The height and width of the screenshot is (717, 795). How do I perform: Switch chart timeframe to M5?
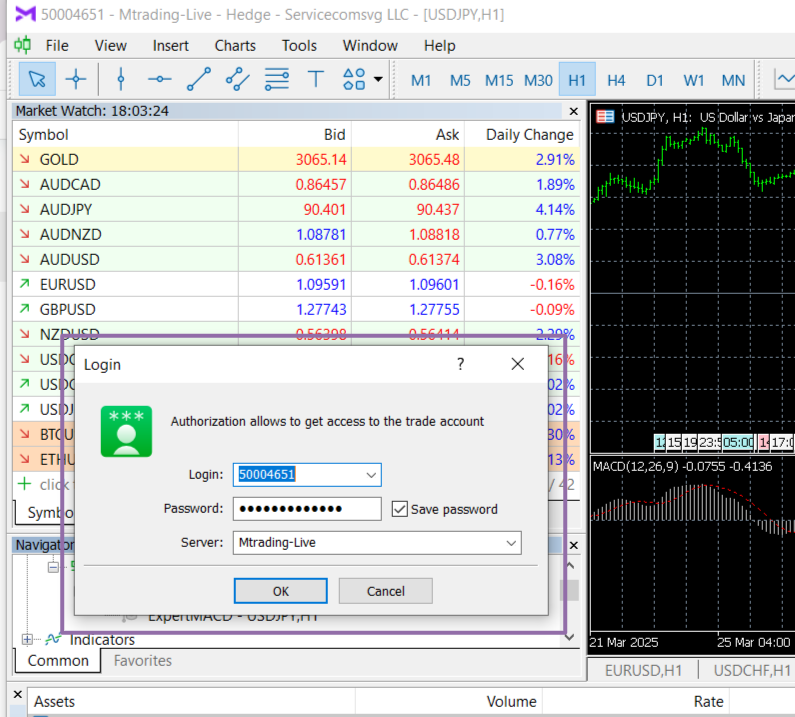coord(460,80)
